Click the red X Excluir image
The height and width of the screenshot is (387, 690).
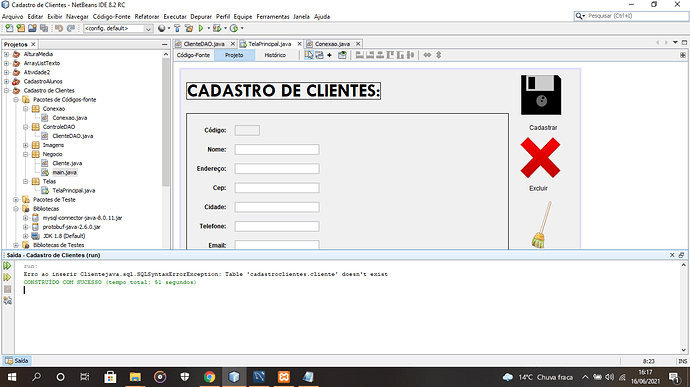[x=540, y=158]
